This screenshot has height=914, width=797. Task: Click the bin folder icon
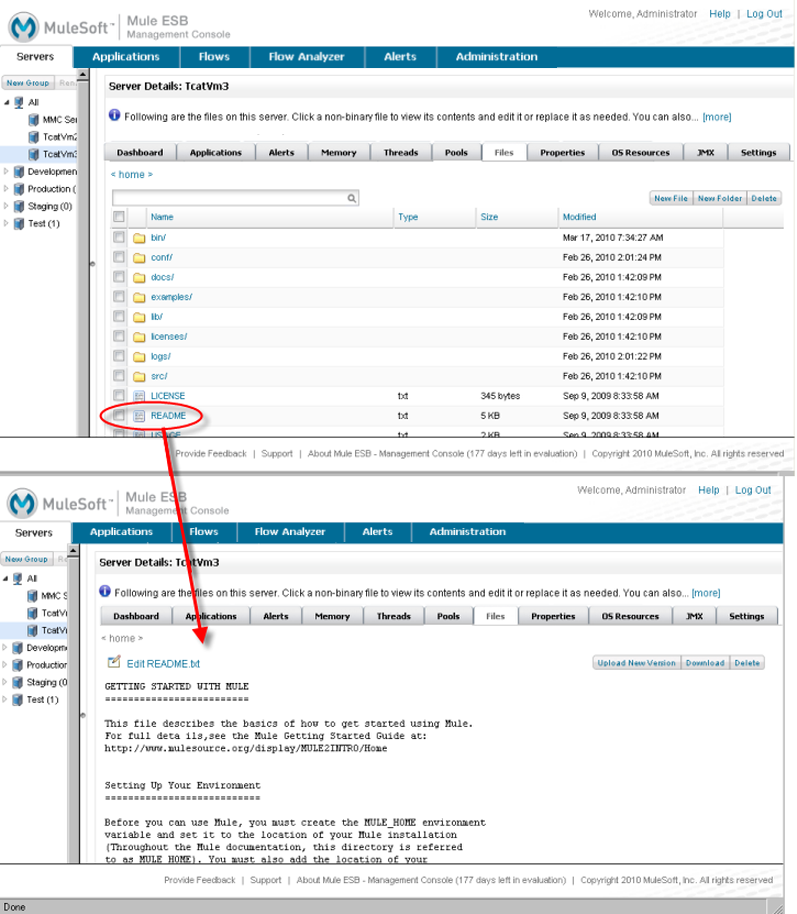tap(139, 238)
